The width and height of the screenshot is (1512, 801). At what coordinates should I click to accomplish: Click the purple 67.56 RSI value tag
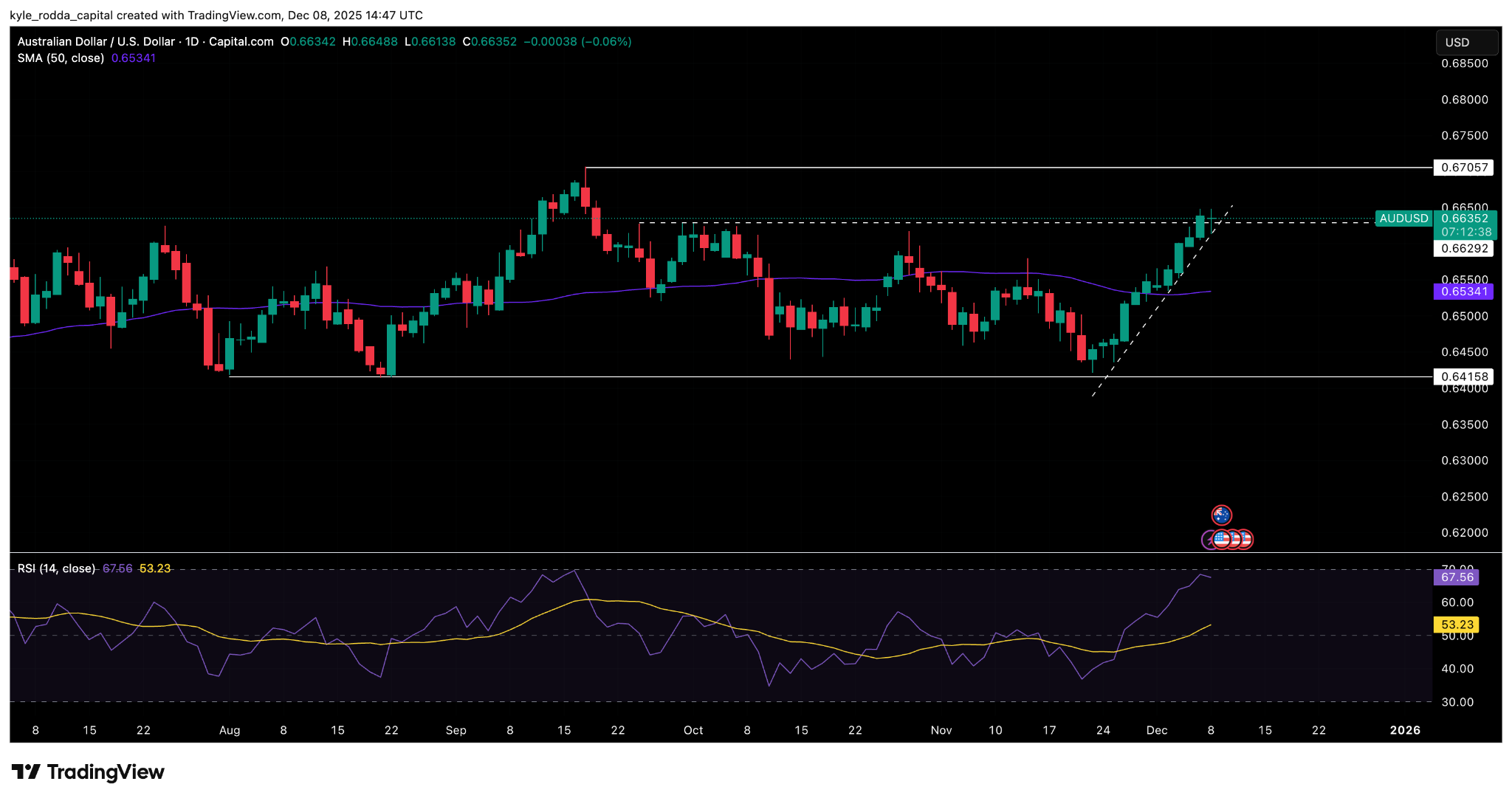click(x=1457, y=577)
